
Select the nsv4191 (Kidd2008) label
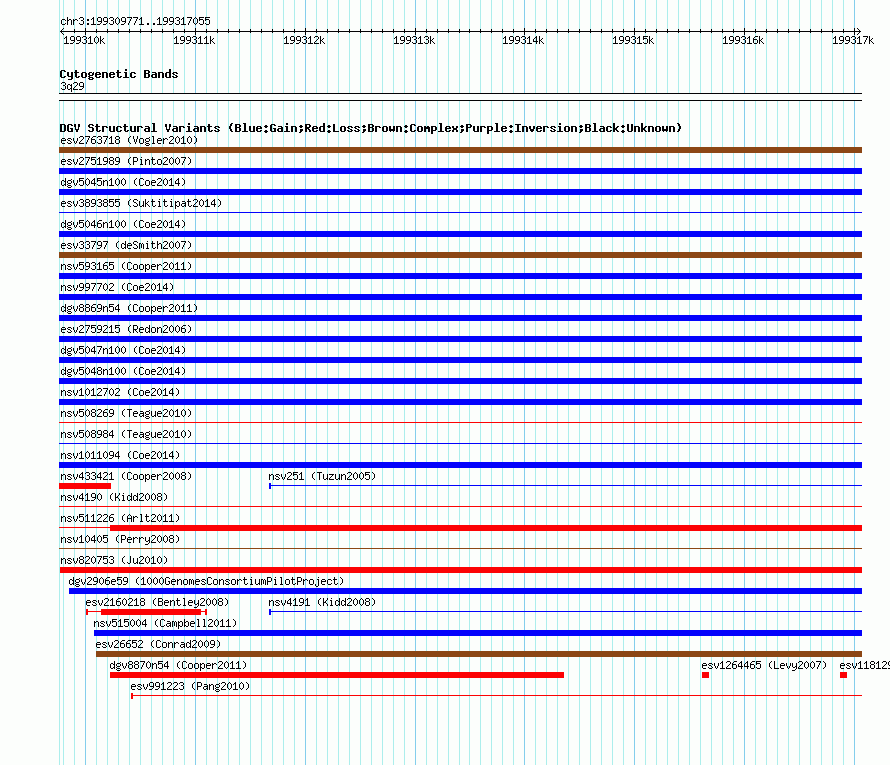(x=322, y=602)
